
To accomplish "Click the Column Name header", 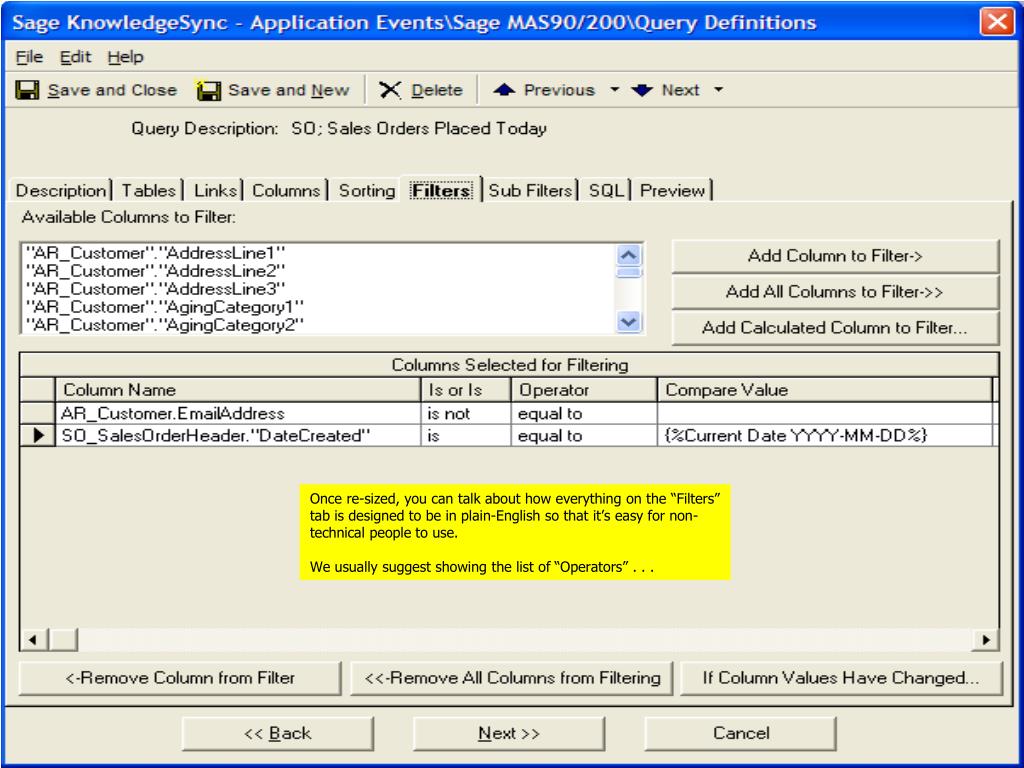I will (238, 390).
